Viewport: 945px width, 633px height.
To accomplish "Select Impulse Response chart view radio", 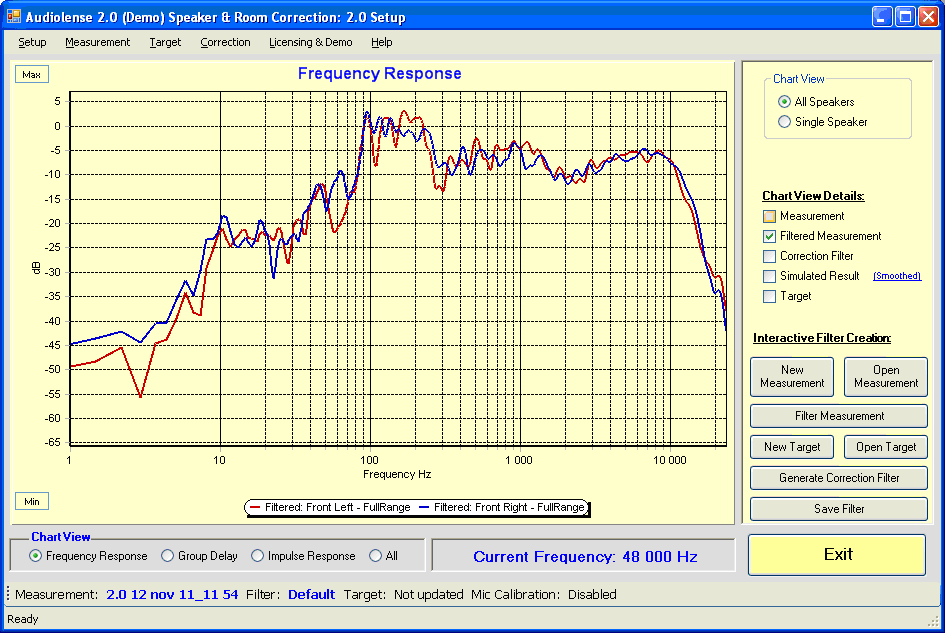I will (x=257, y=556).
